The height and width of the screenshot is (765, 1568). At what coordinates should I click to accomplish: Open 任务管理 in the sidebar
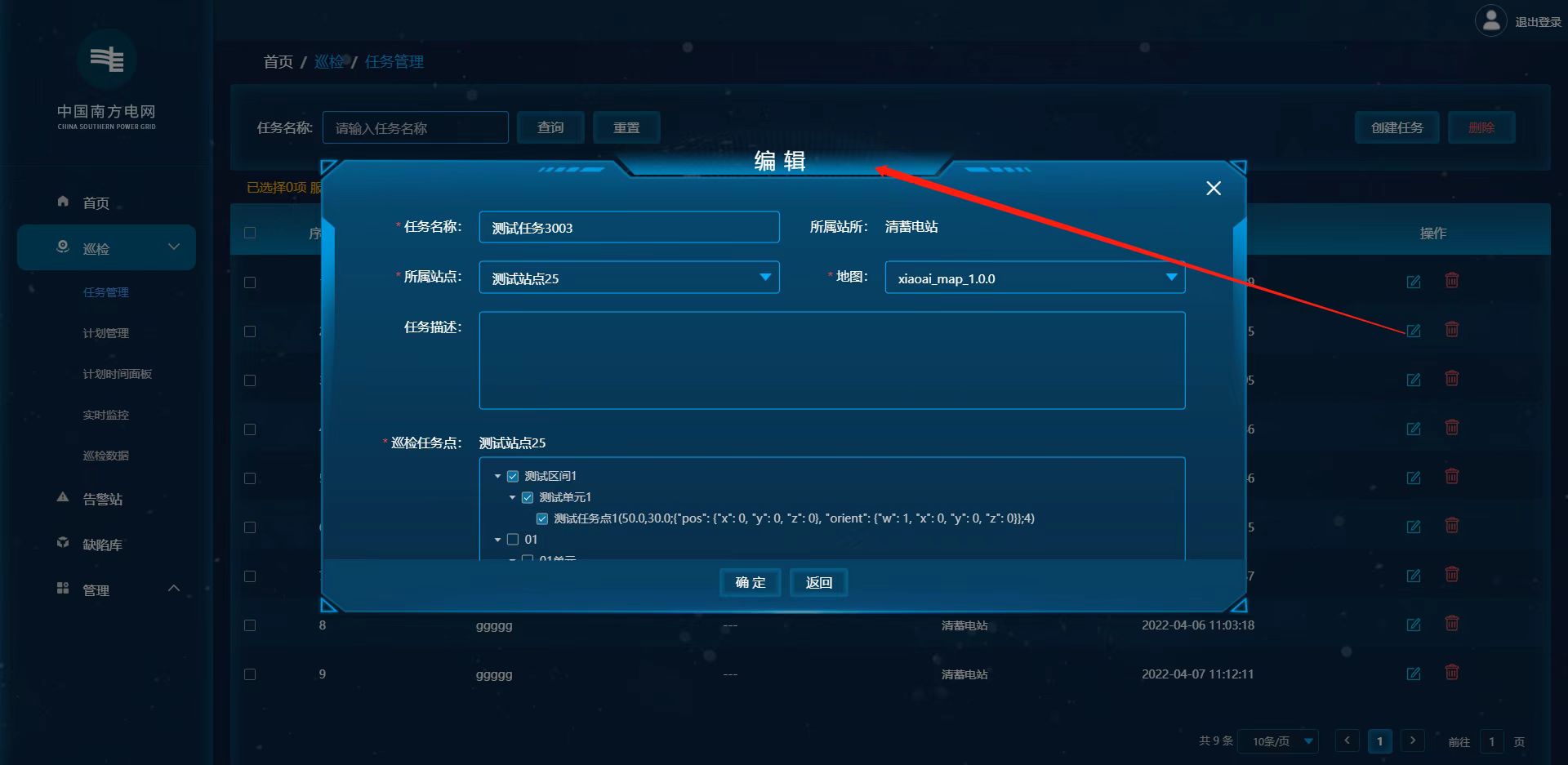click(x=106, y=292)
